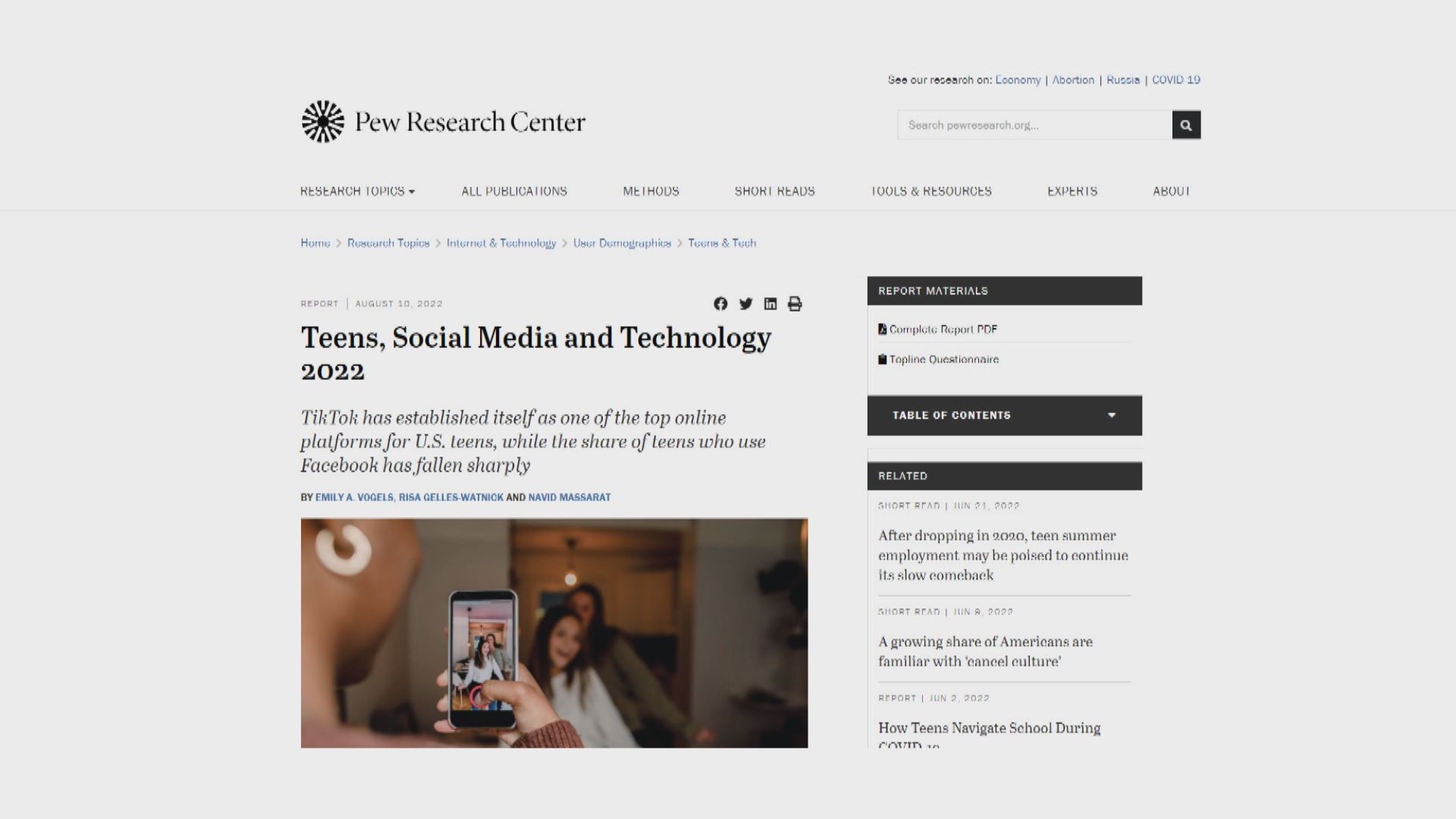Share the report on Facebook
This screenshot has width=1456, height=819.
[x=720, y=304]
